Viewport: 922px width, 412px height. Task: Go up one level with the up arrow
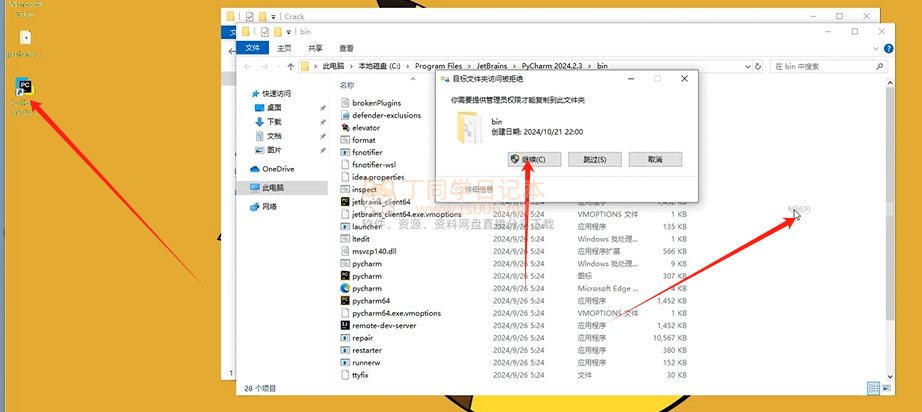point(290,66)
